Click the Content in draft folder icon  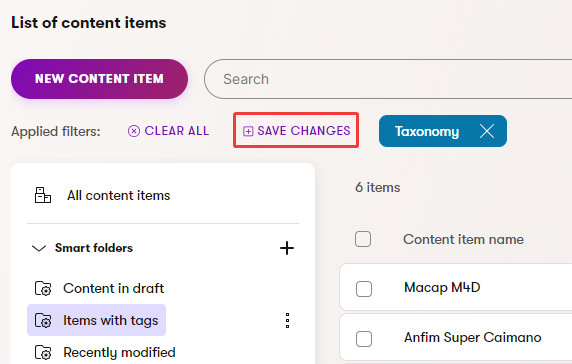(43, 289)
